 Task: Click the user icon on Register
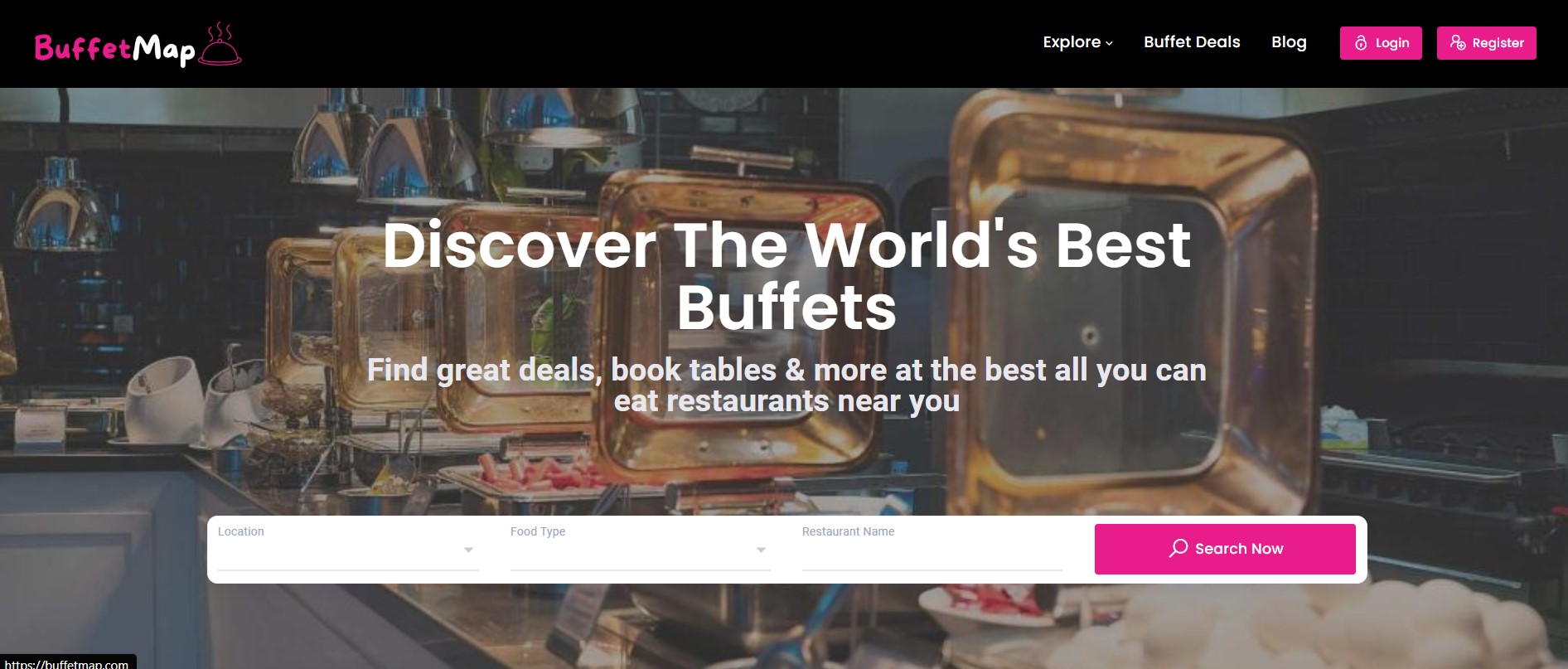[1458, 43]
